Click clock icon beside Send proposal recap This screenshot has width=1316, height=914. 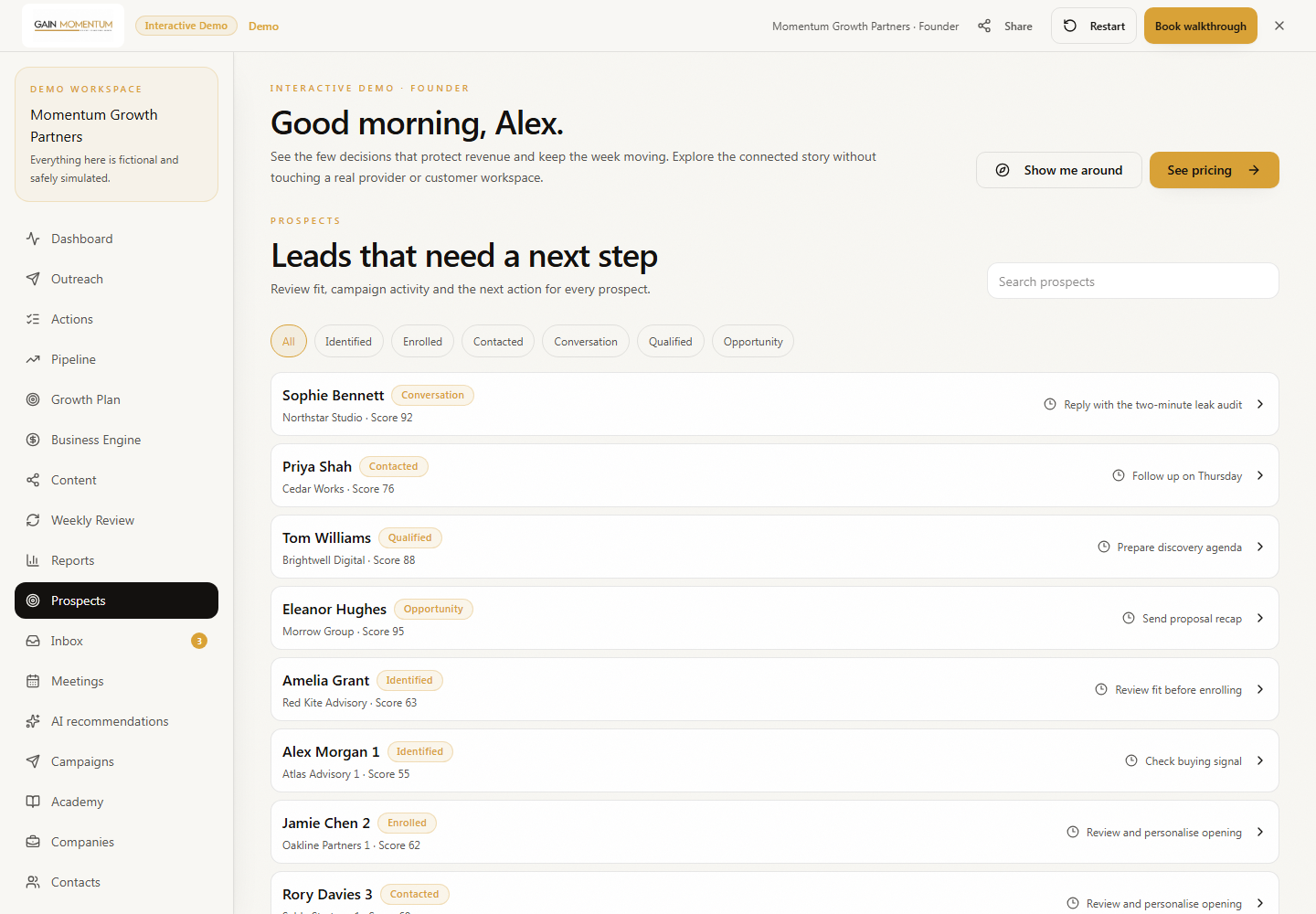(1129, 618)
